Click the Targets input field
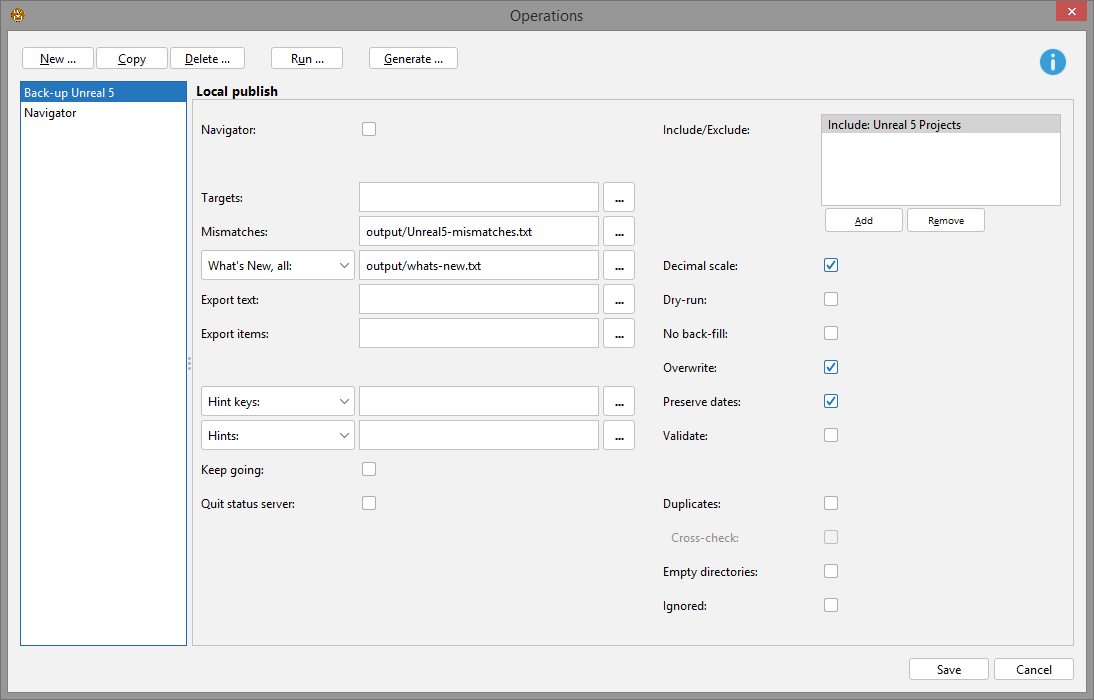Viewport: 1094px width, 700px height. (x=479, y=198)
